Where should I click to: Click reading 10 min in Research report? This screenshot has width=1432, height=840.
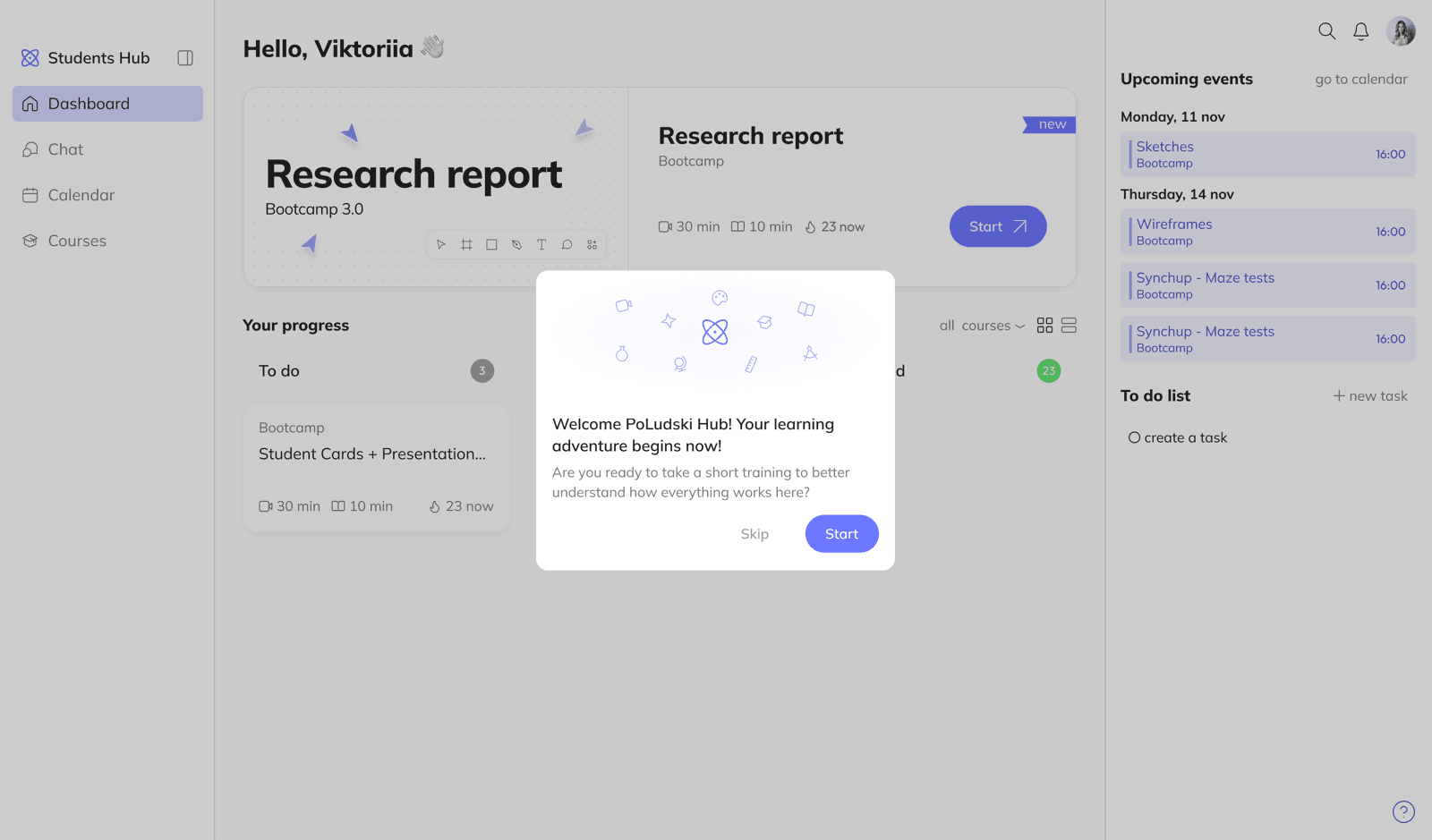coord(762,227)
